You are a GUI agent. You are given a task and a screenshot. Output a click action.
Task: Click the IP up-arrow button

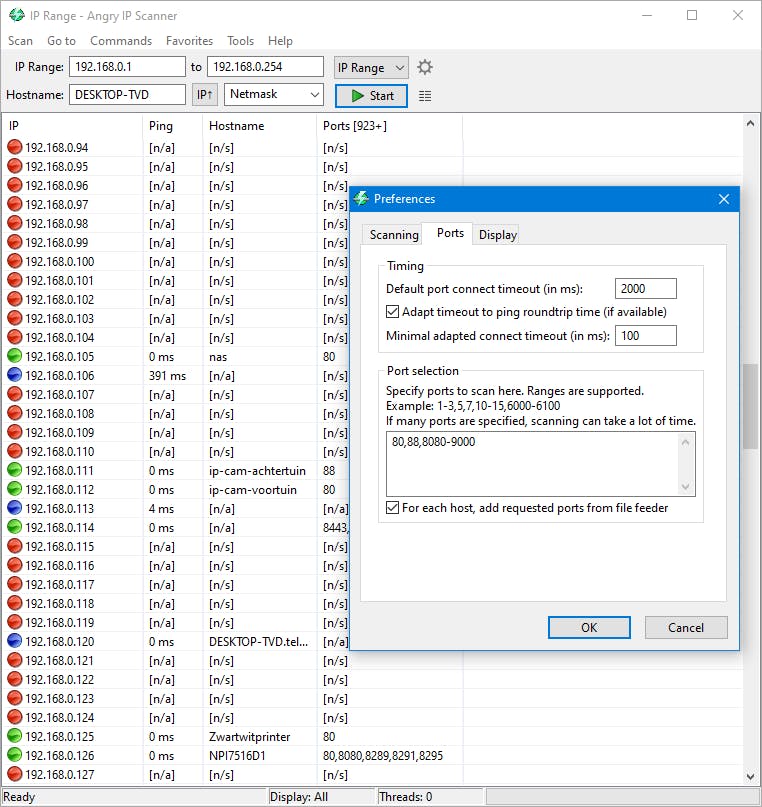coord(205,95)
